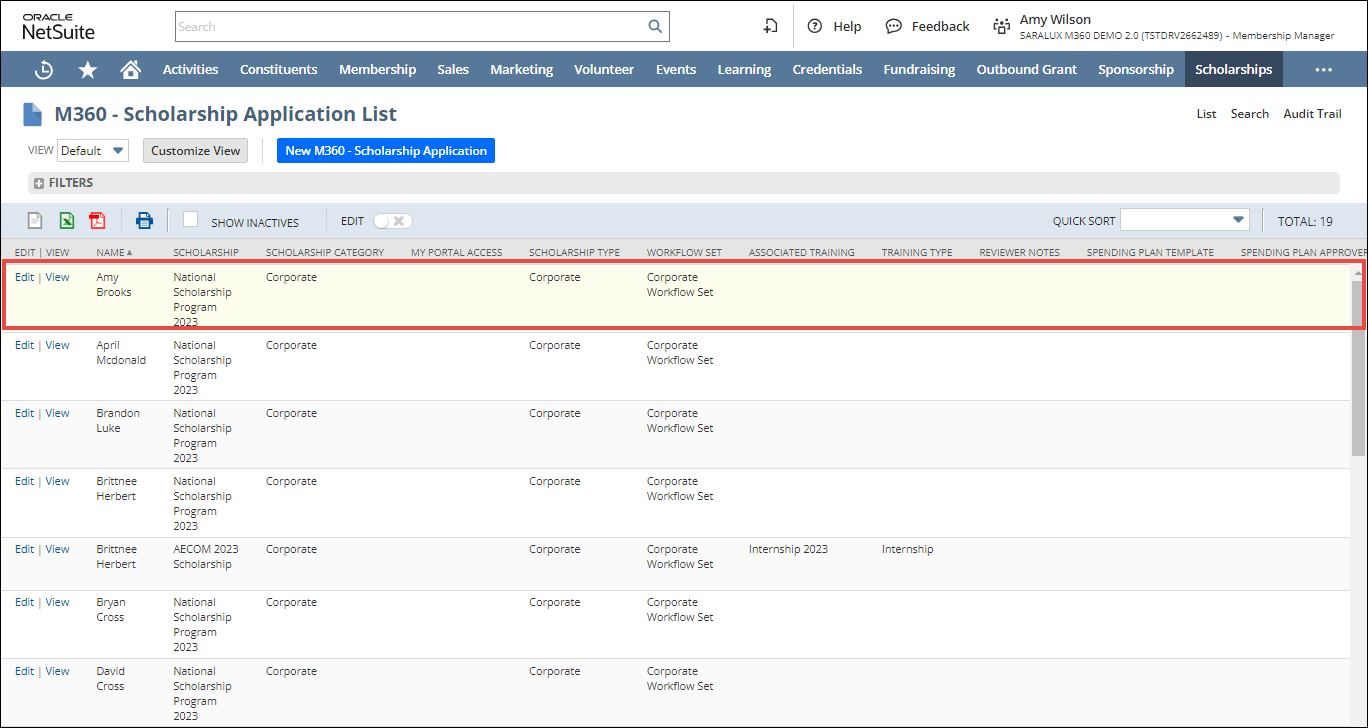Expand the Filters section
Viewport: 1368px width, 728px height.
(40, 183)
